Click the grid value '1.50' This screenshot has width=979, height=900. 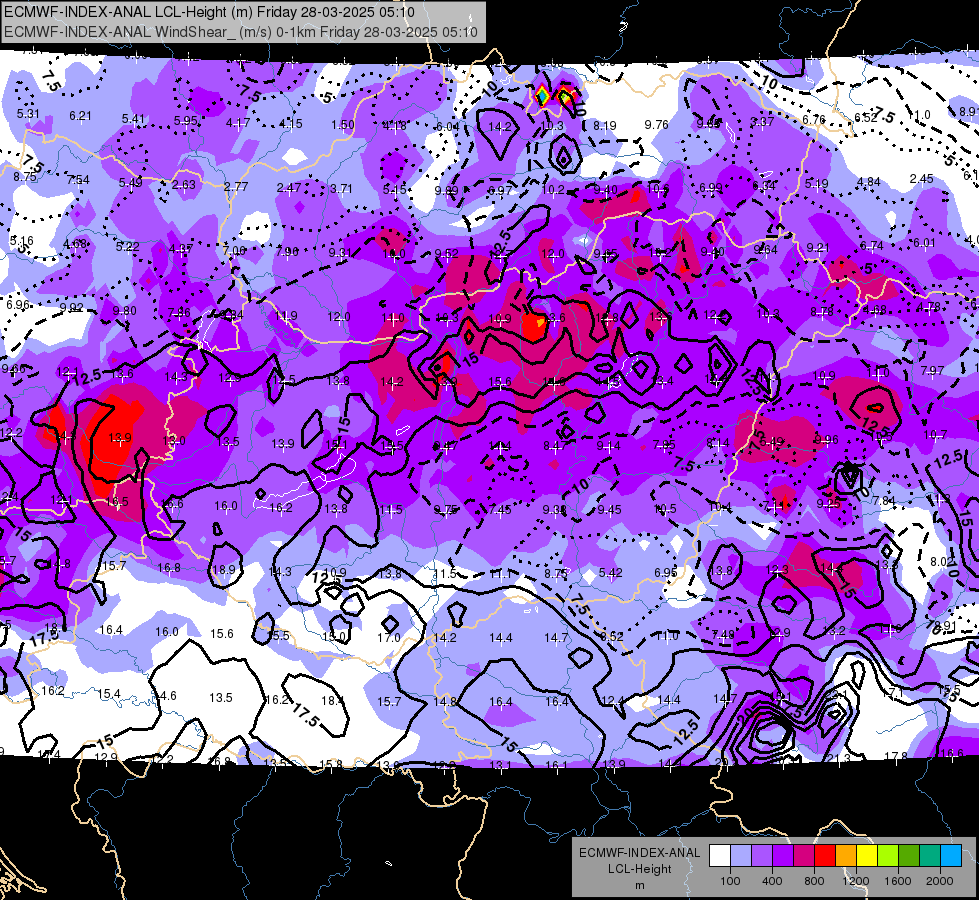coord(343,124)
